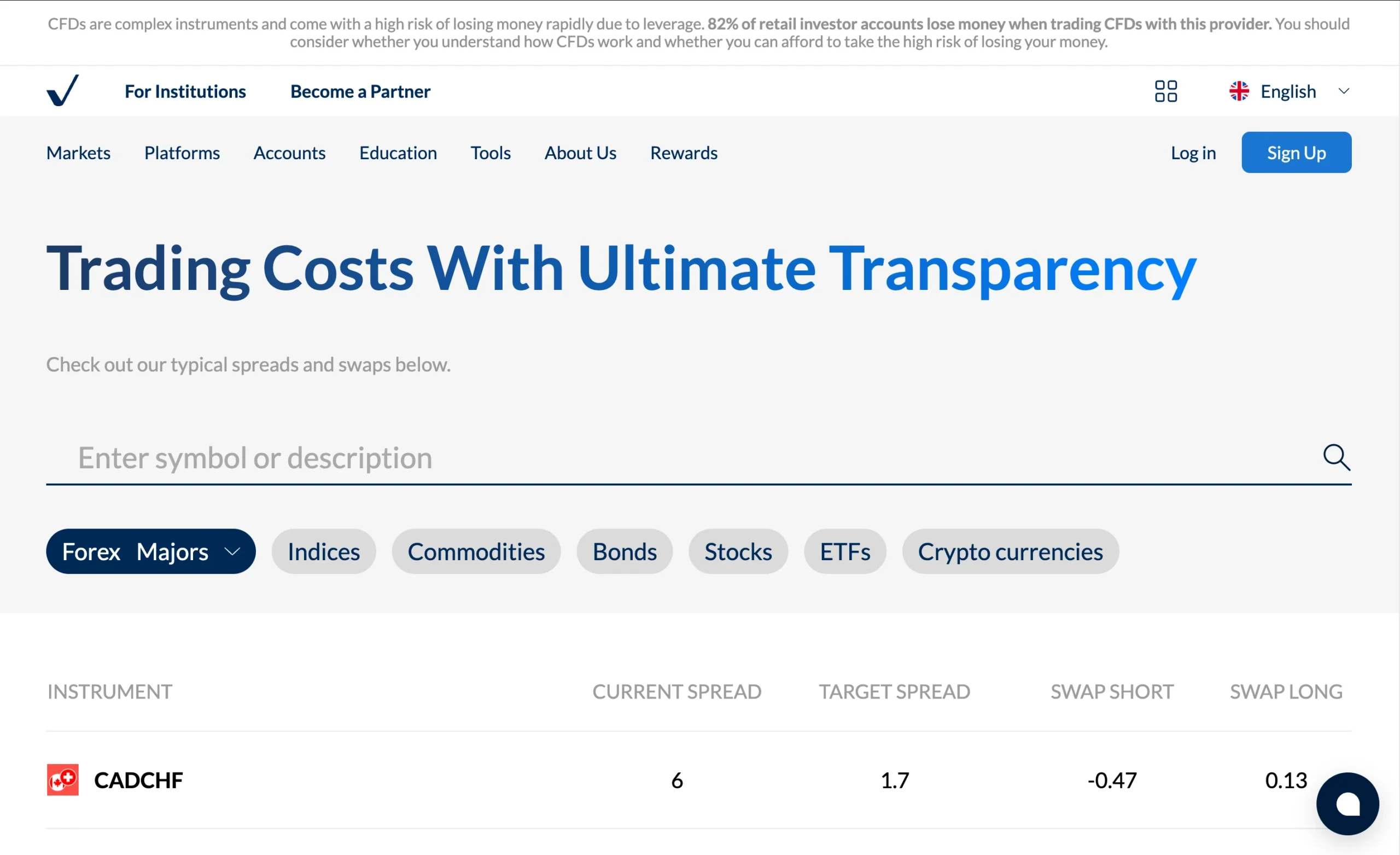Expand the English language dropdown chevron

[1343, 91]
